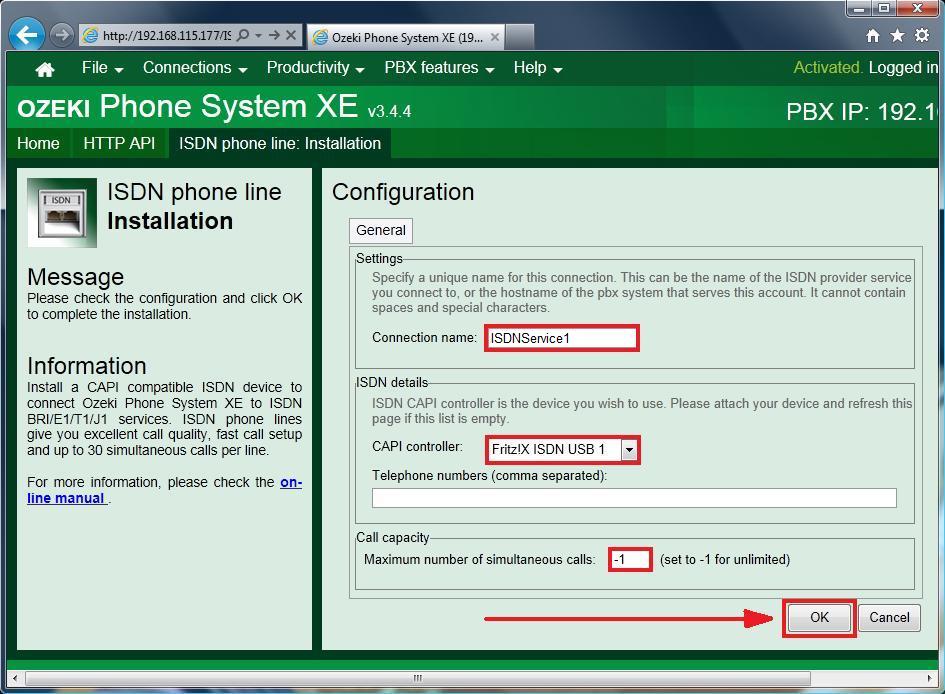
Task: Expand the Connections menu
Action: click(195, 68)
